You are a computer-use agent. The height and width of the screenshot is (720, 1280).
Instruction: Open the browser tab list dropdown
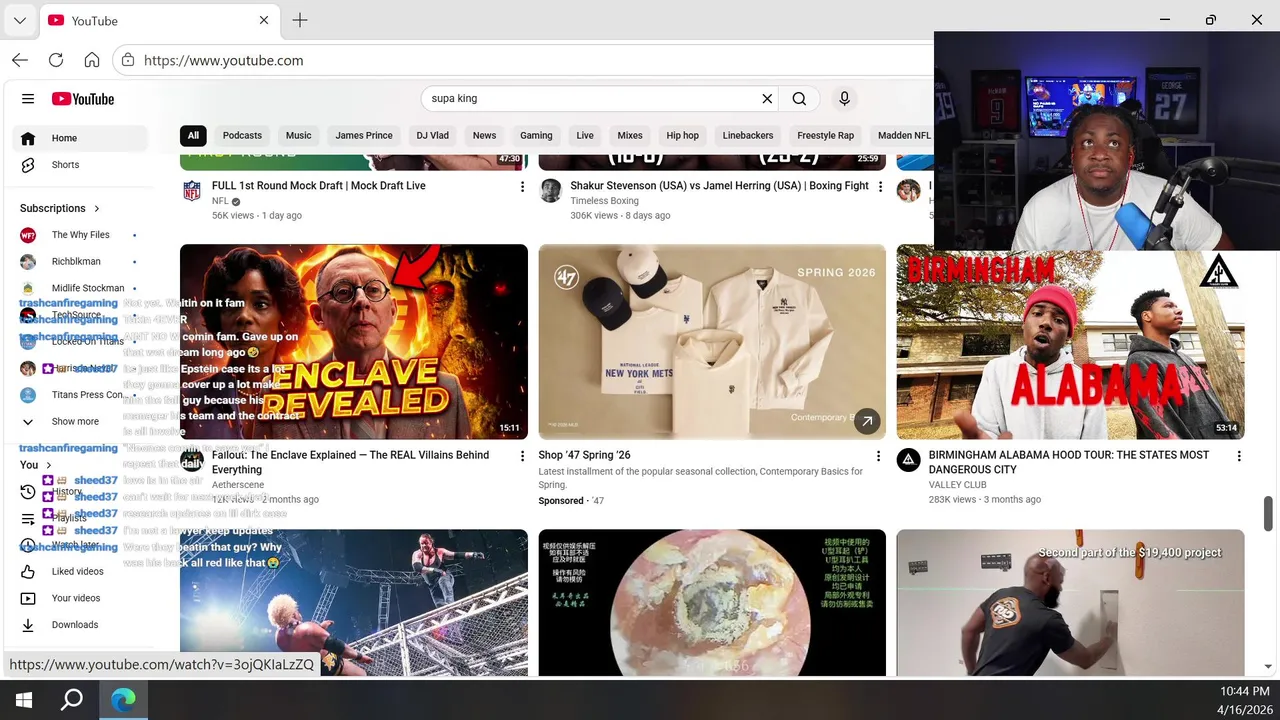click(x=19, y=20)
